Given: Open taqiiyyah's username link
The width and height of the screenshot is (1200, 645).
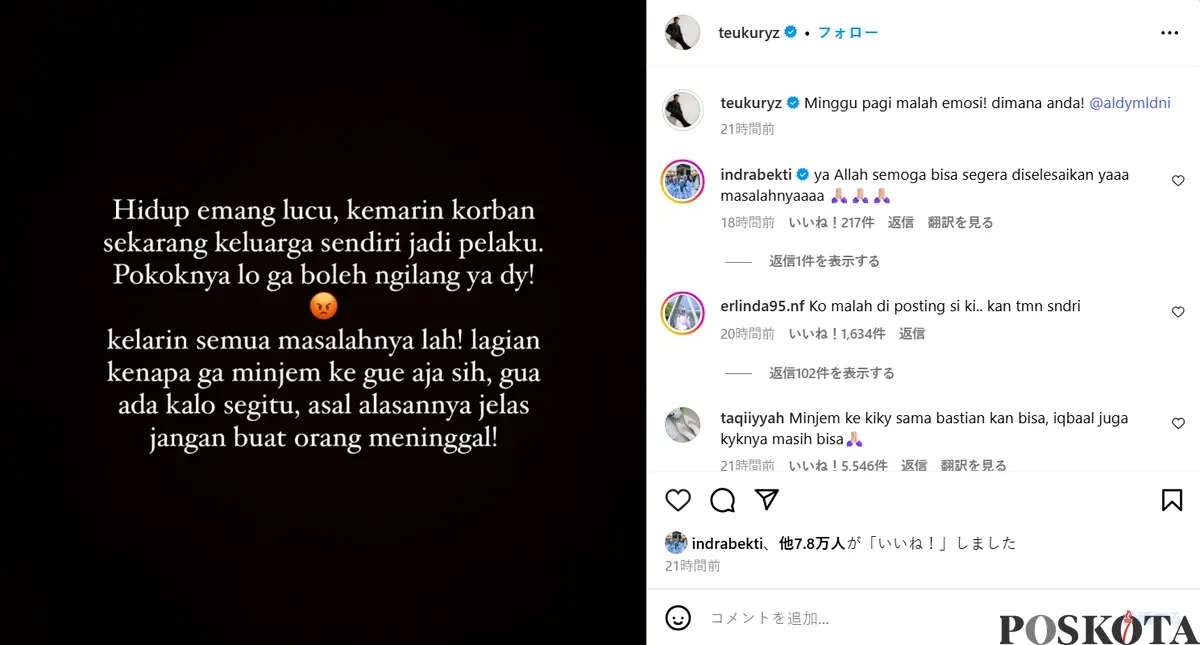Looking at the screenshot, I should (752, 418).
